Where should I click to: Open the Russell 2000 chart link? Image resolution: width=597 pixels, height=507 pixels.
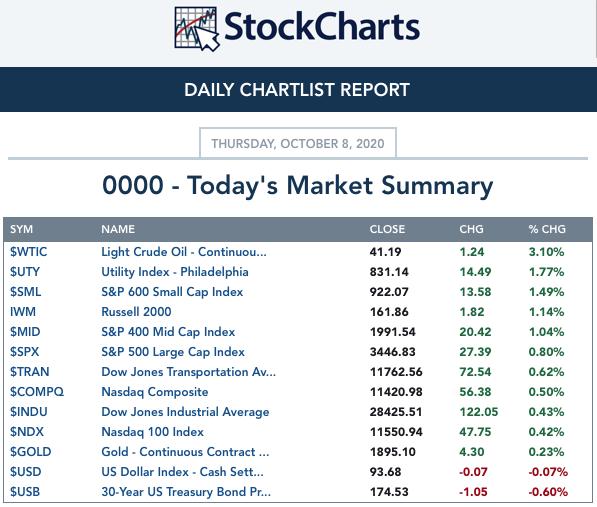tap(136, 312)
